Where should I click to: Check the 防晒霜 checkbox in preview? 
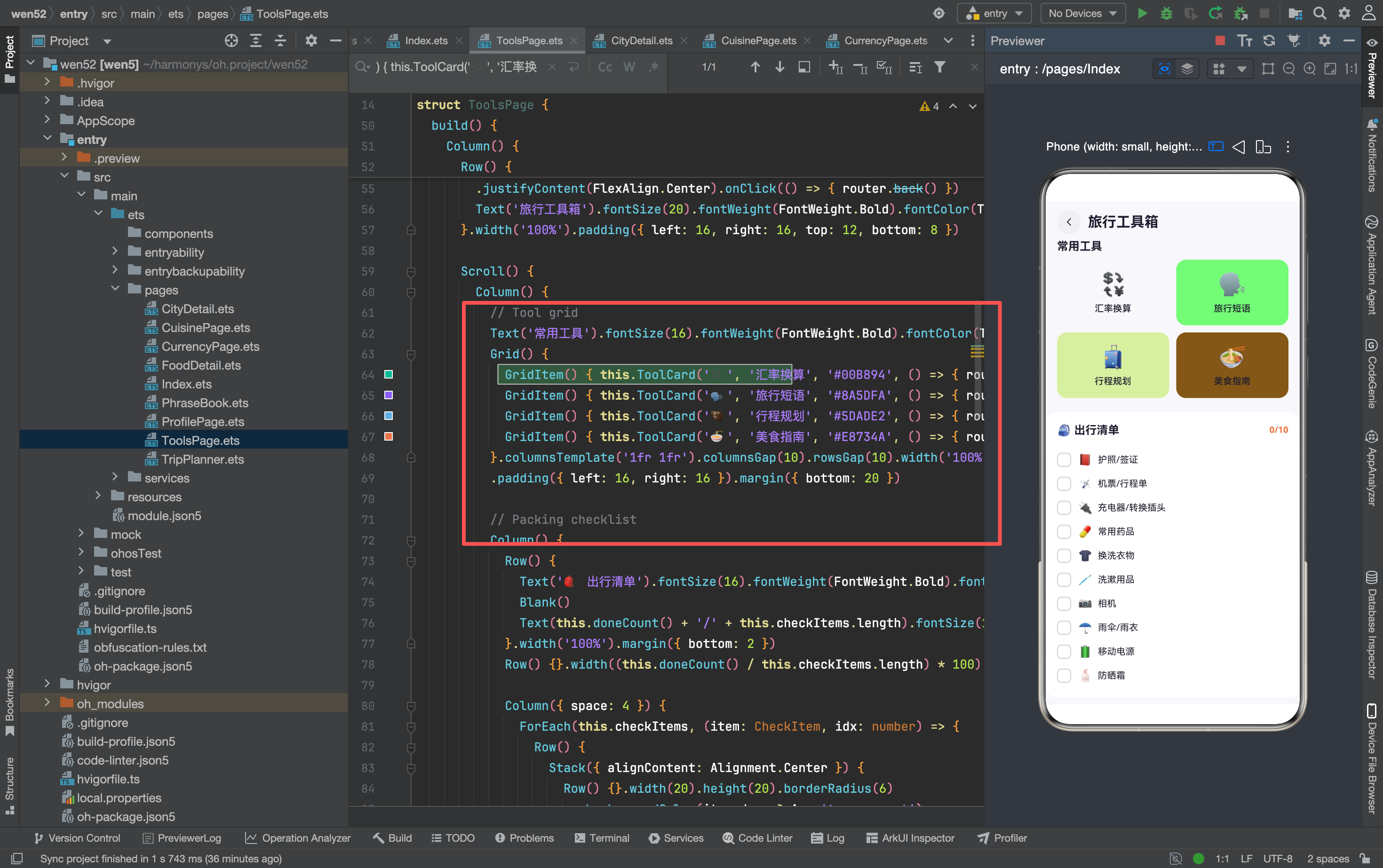(1064, 675)
